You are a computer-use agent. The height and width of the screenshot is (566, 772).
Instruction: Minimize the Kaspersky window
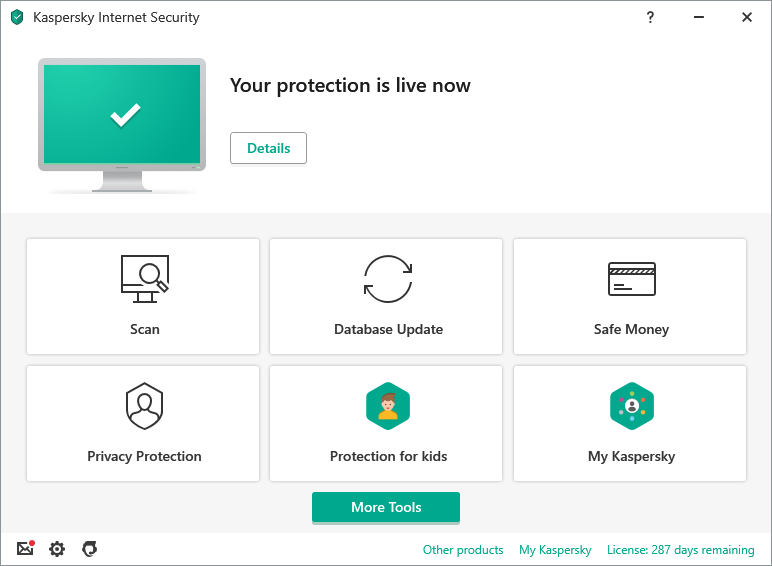pyautogui.click(x=699, y=17)
